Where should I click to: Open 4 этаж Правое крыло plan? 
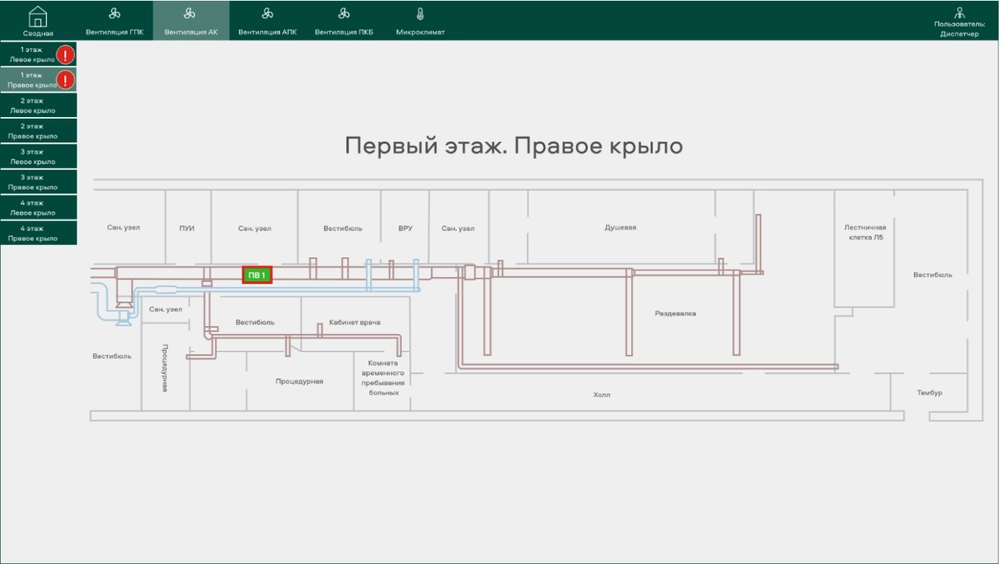(32, 234)
